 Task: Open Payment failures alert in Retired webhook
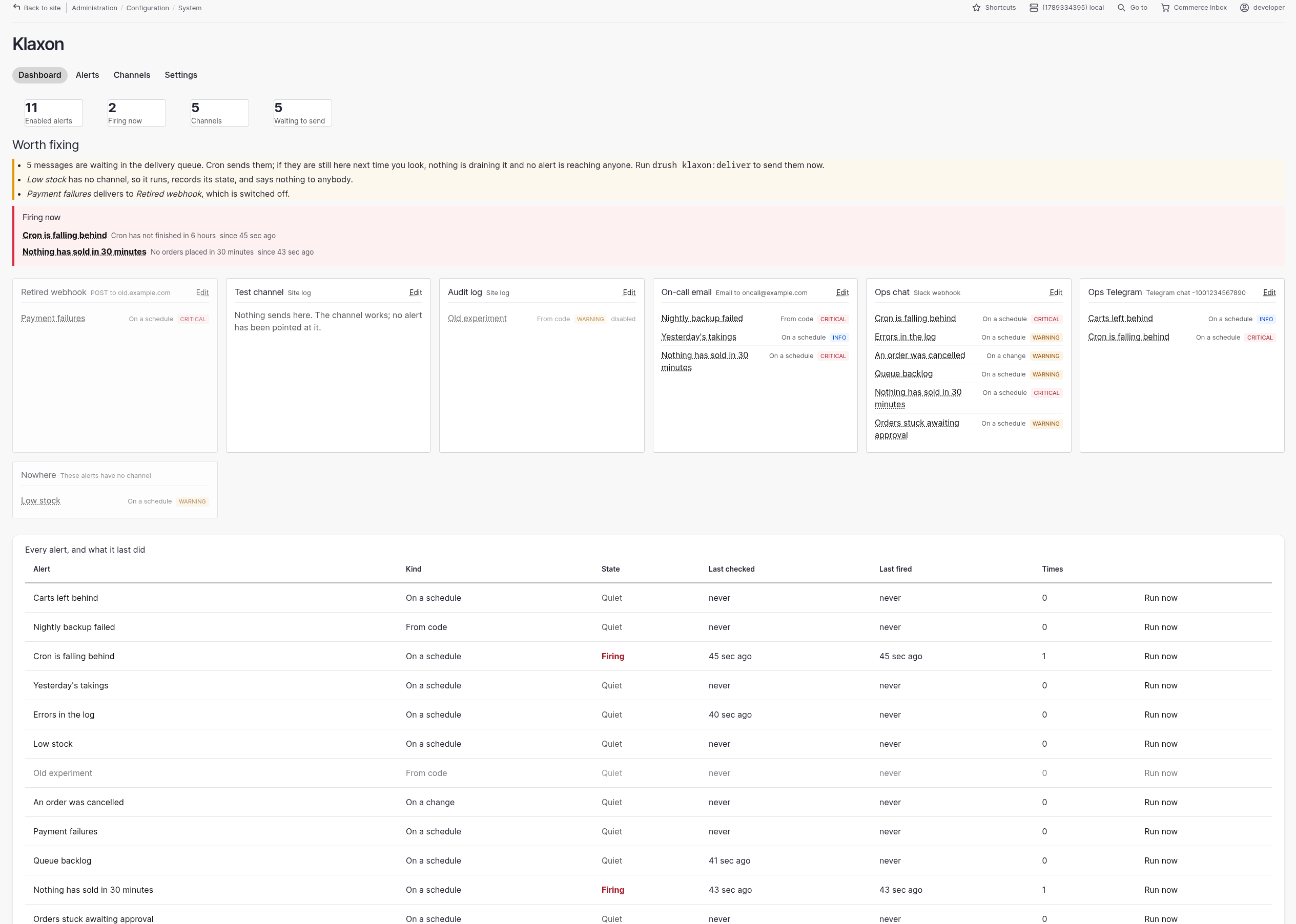click(53, 319)
